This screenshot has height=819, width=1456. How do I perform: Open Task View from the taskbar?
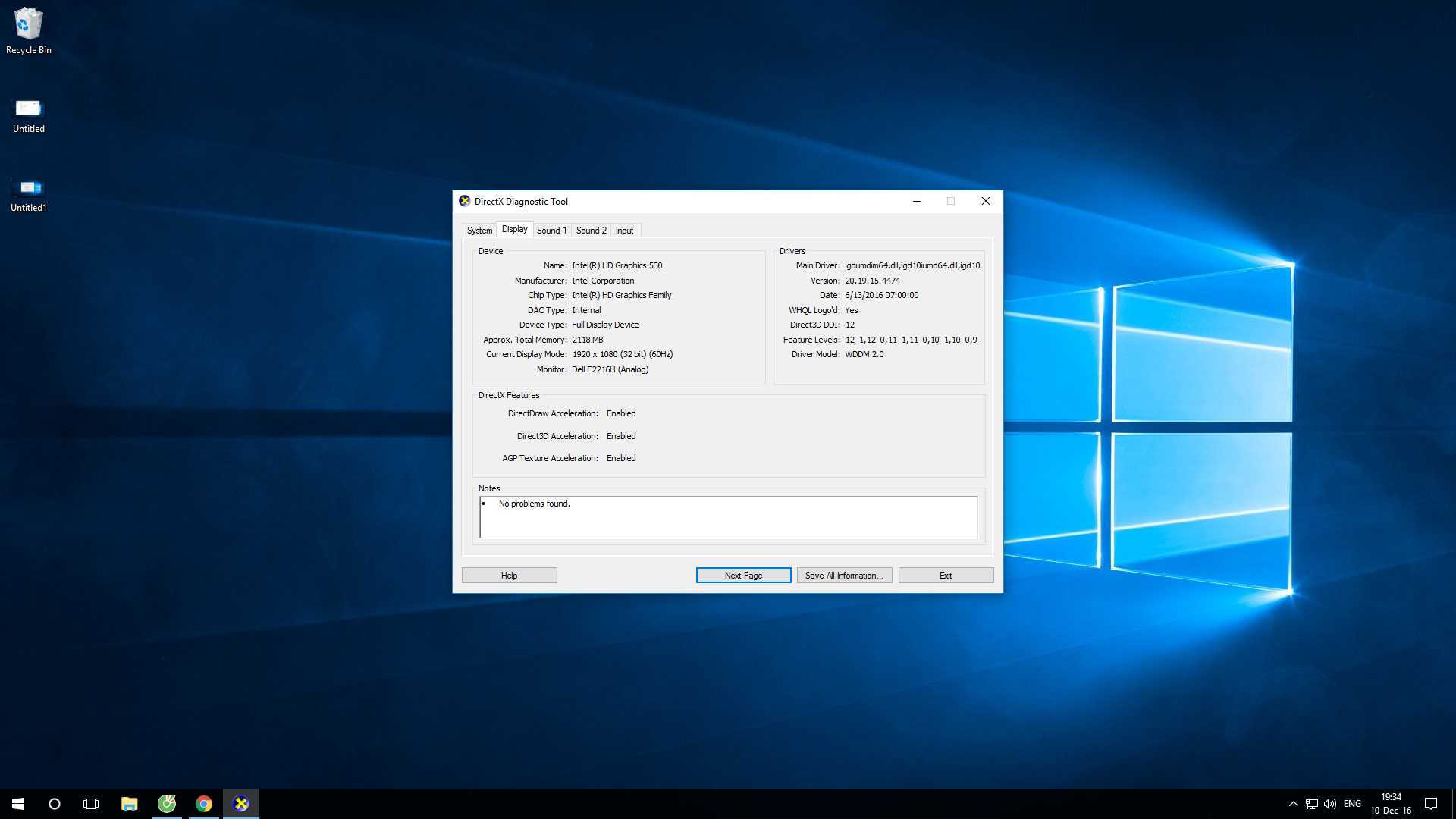[x=91, y=804]
